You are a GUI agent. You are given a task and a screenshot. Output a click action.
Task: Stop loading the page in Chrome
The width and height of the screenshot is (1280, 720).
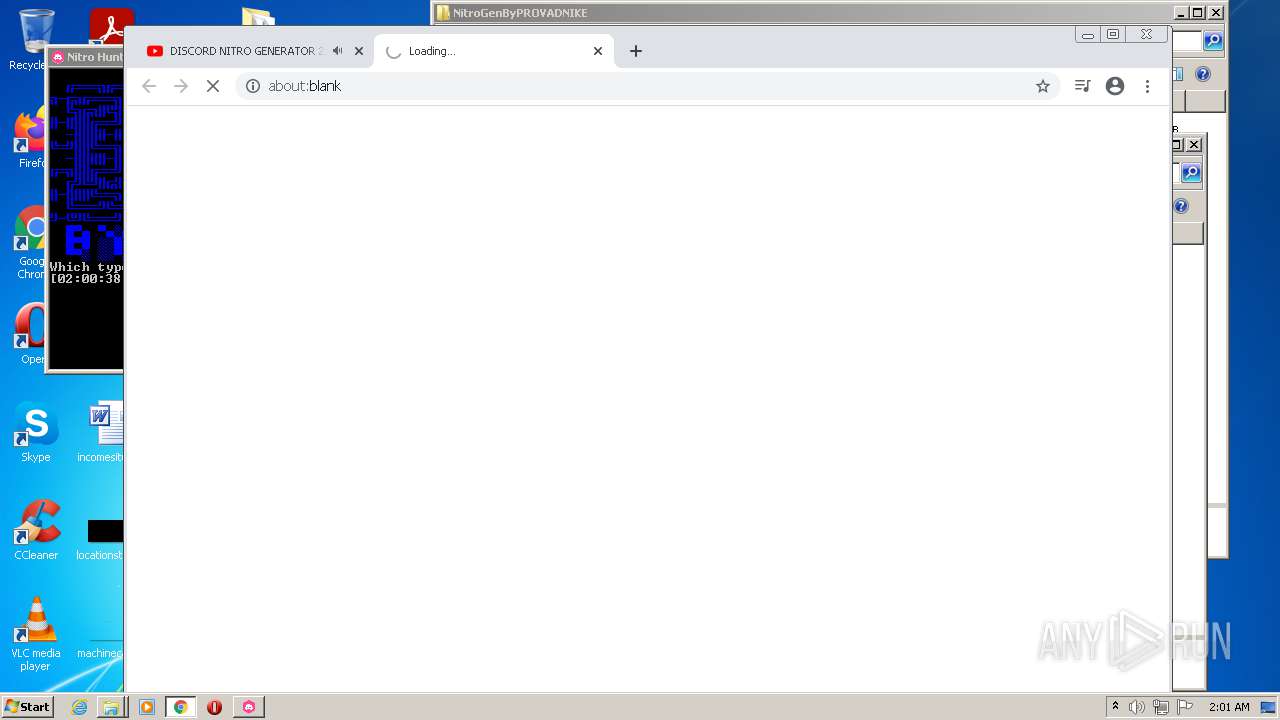213,86
